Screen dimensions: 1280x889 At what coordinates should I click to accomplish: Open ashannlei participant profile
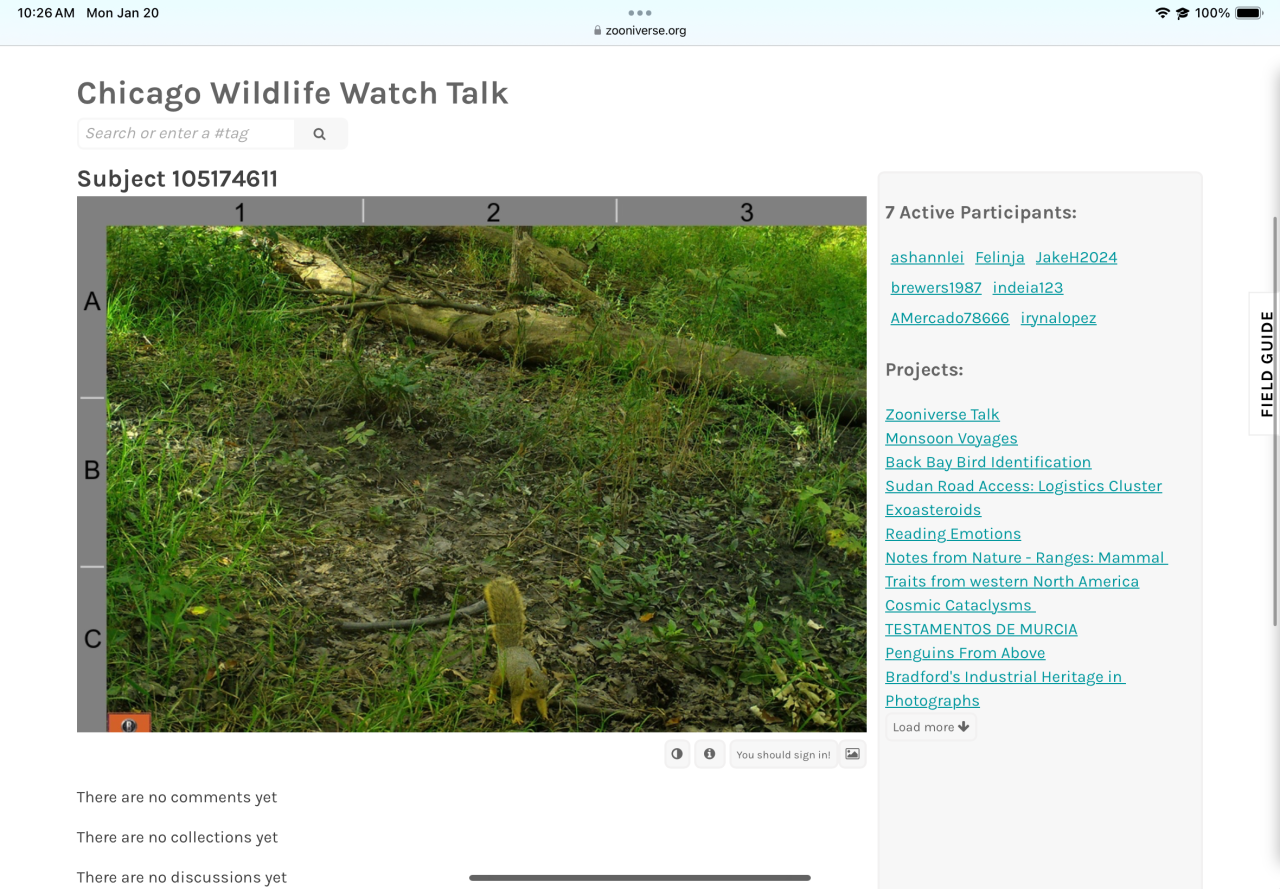(x=927, y=257)
